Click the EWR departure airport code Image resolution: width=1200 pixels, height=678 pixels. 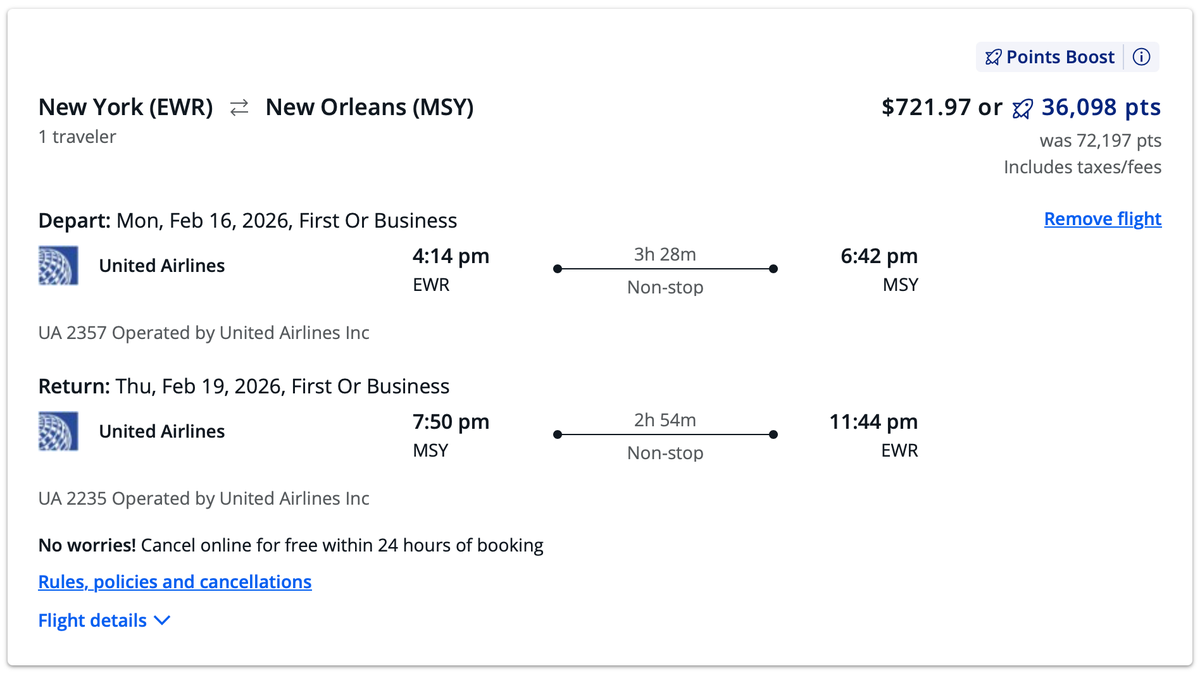tap(430, 284)
